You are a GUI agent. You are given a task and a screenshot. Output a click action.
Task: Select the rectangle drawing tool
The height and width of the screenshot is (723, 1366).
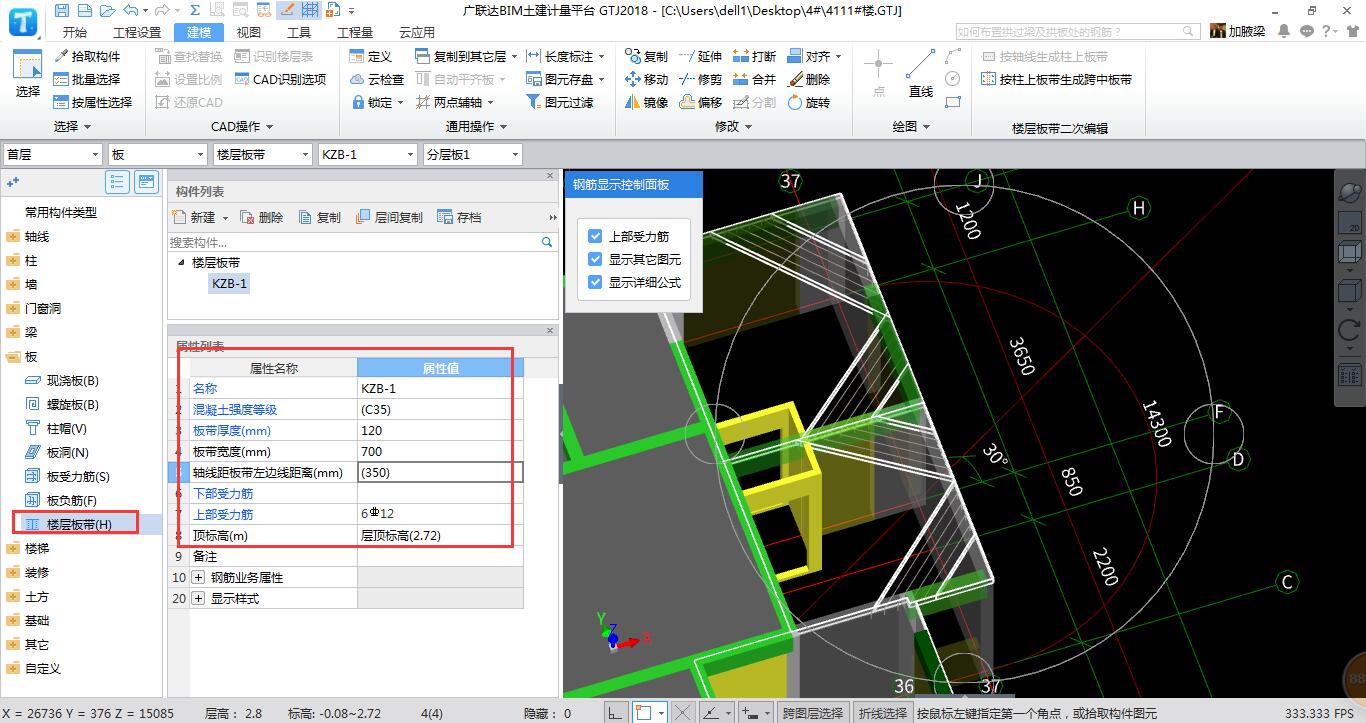(953, 102)
